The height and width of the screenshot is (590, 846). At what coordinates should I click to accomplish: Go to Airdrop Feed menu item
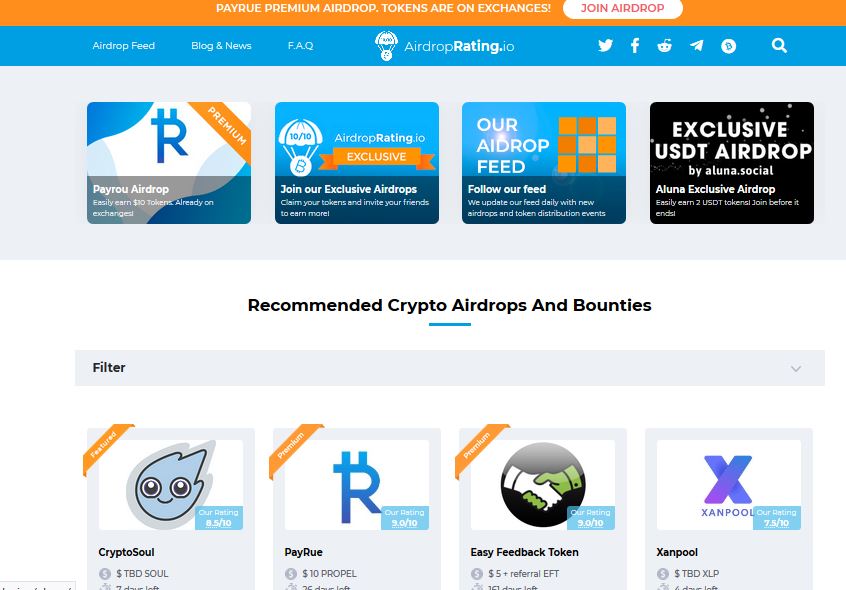click(x=124, y=46)
